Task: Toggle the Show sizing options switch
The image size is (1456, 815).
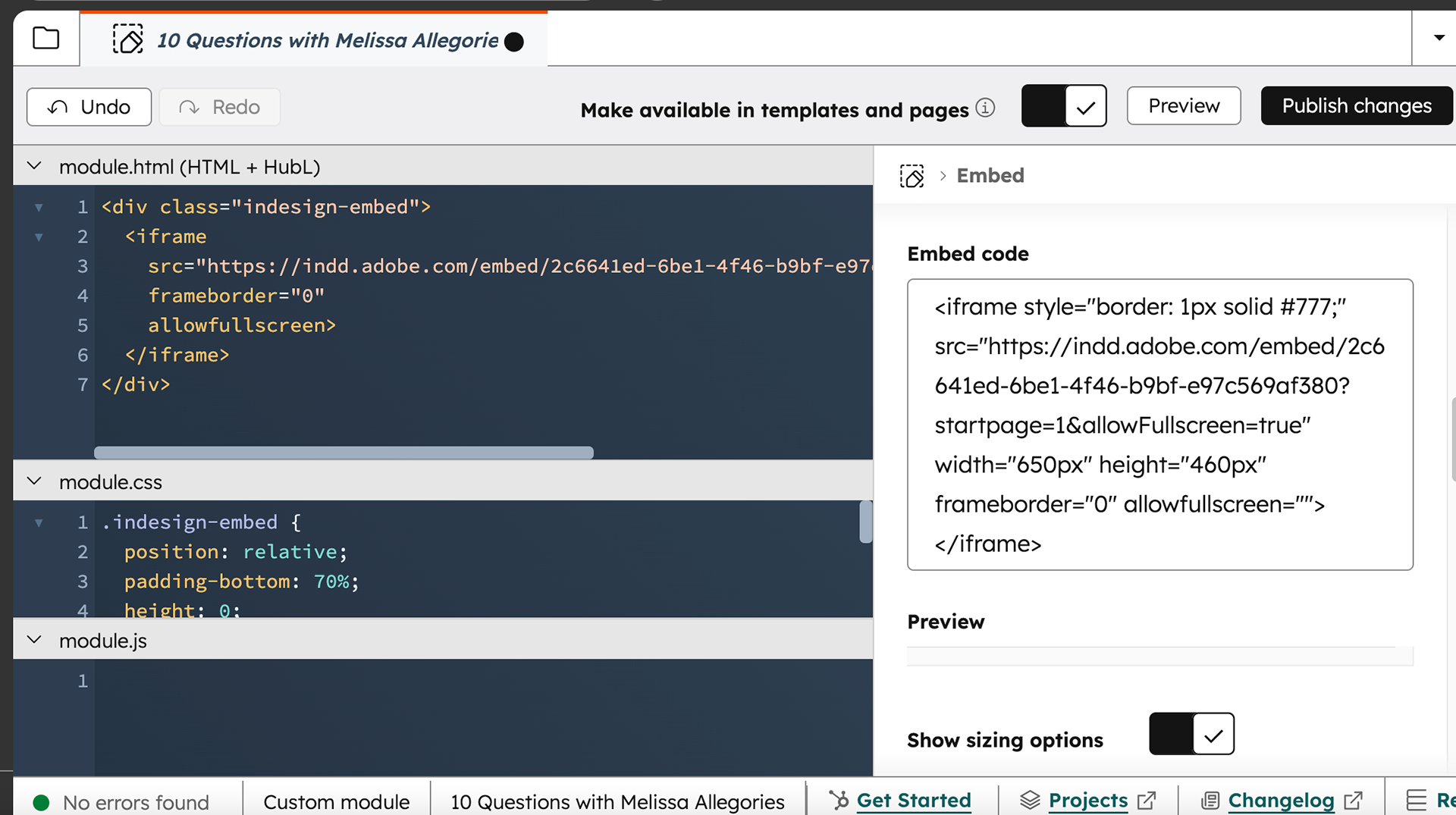Action: (1191, 734)
